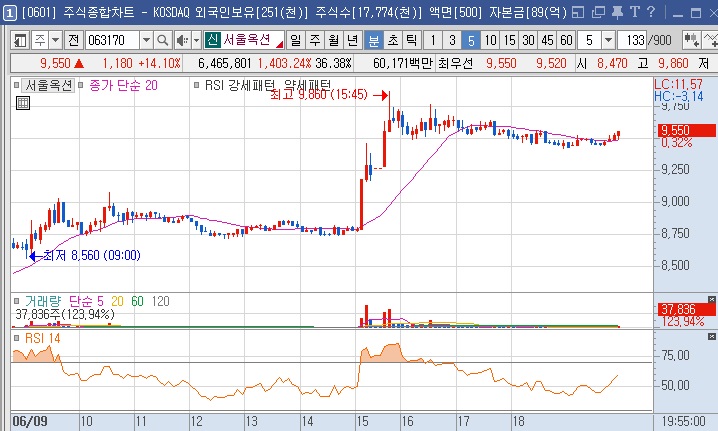The image size is (718, 431).
Task: Click the 최저 8,560 (09:00) low label
Action: coord(92,255)
